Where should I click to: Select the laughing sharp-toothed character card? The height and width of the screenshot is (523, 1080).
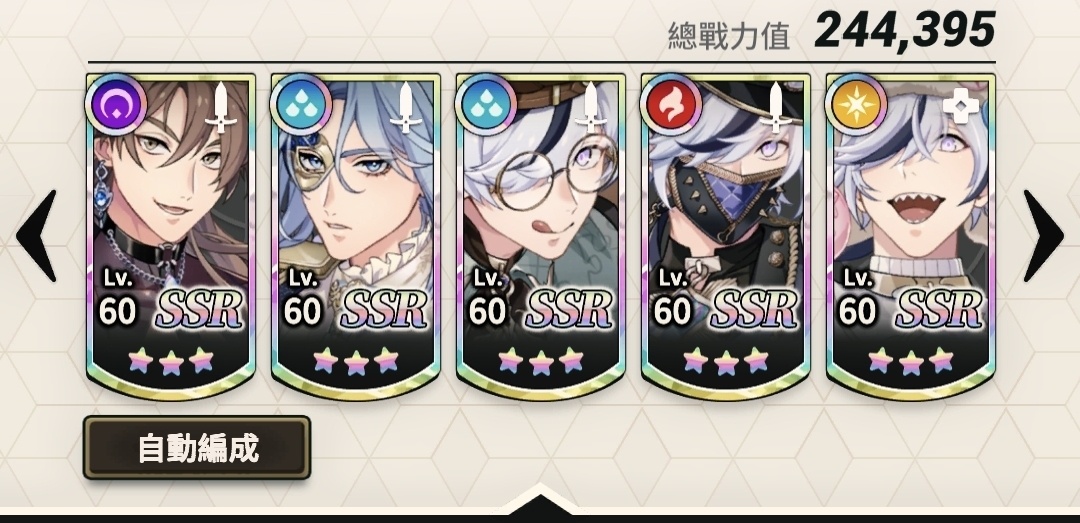click(x=911, y=236)
